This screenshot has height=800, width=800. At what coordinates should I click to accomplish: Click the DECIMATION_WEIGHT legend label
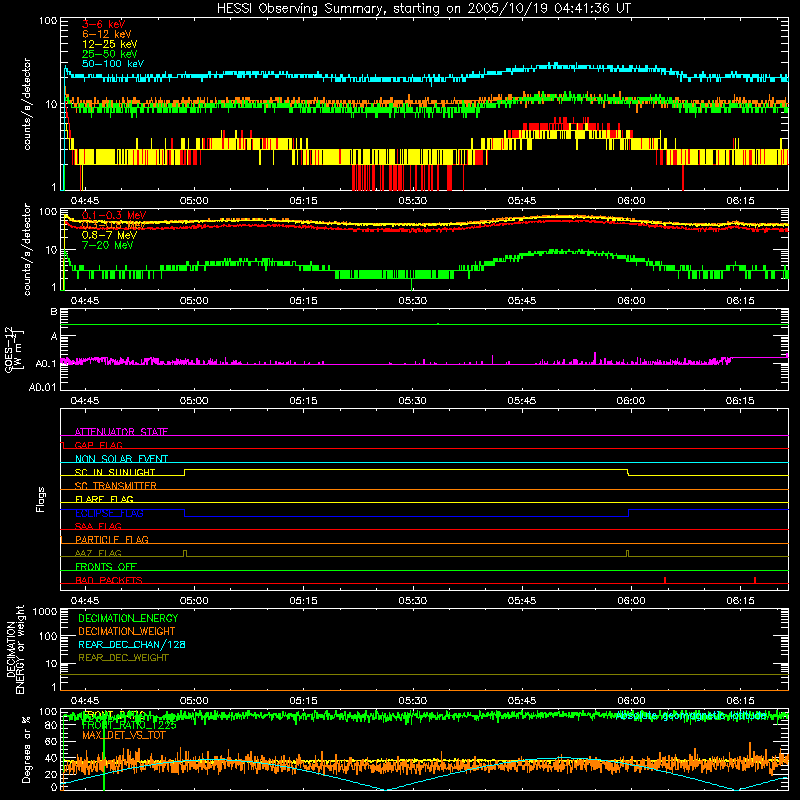pyautogui.click(x=127, y=631)
